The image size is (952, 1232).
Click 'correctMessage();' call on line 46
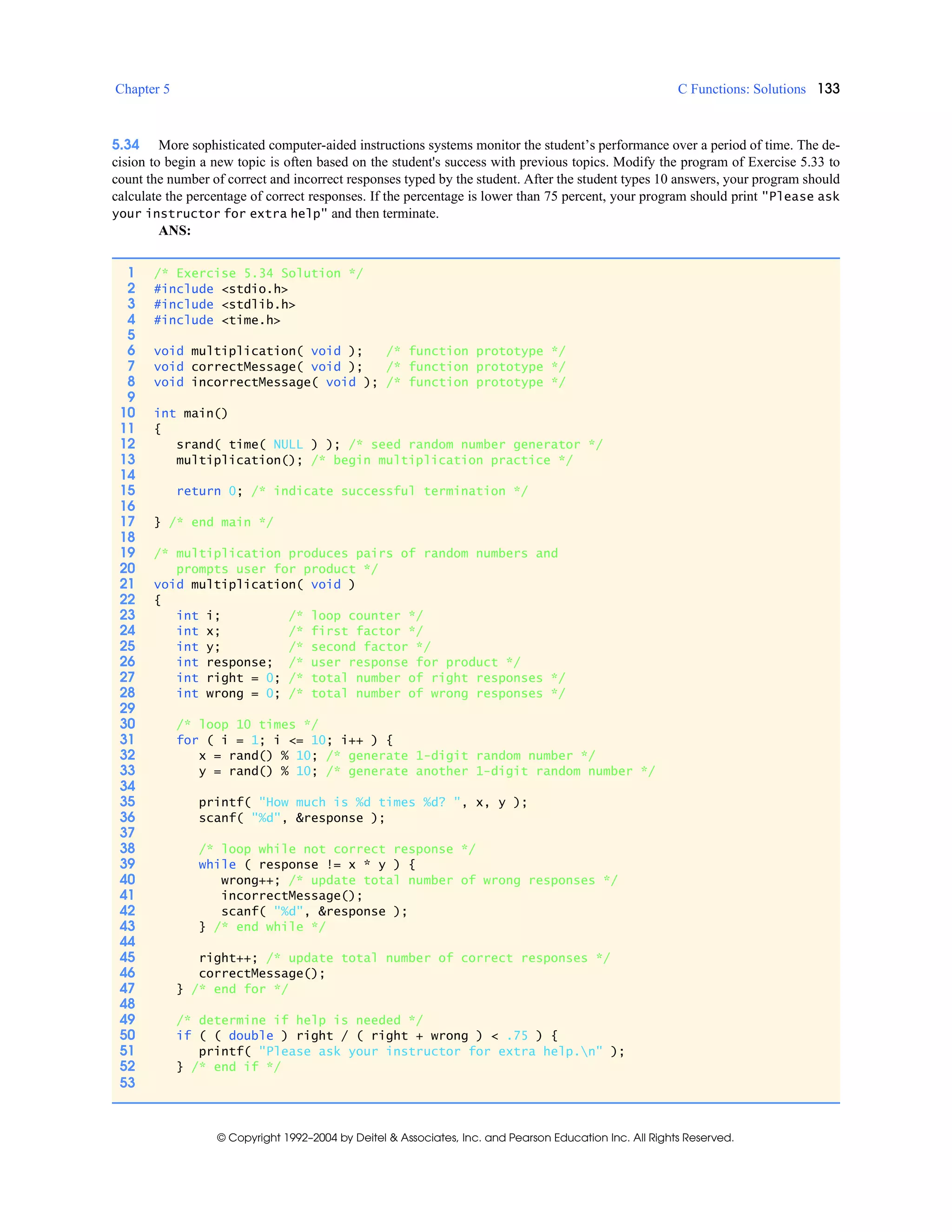[x=262, y=974]
